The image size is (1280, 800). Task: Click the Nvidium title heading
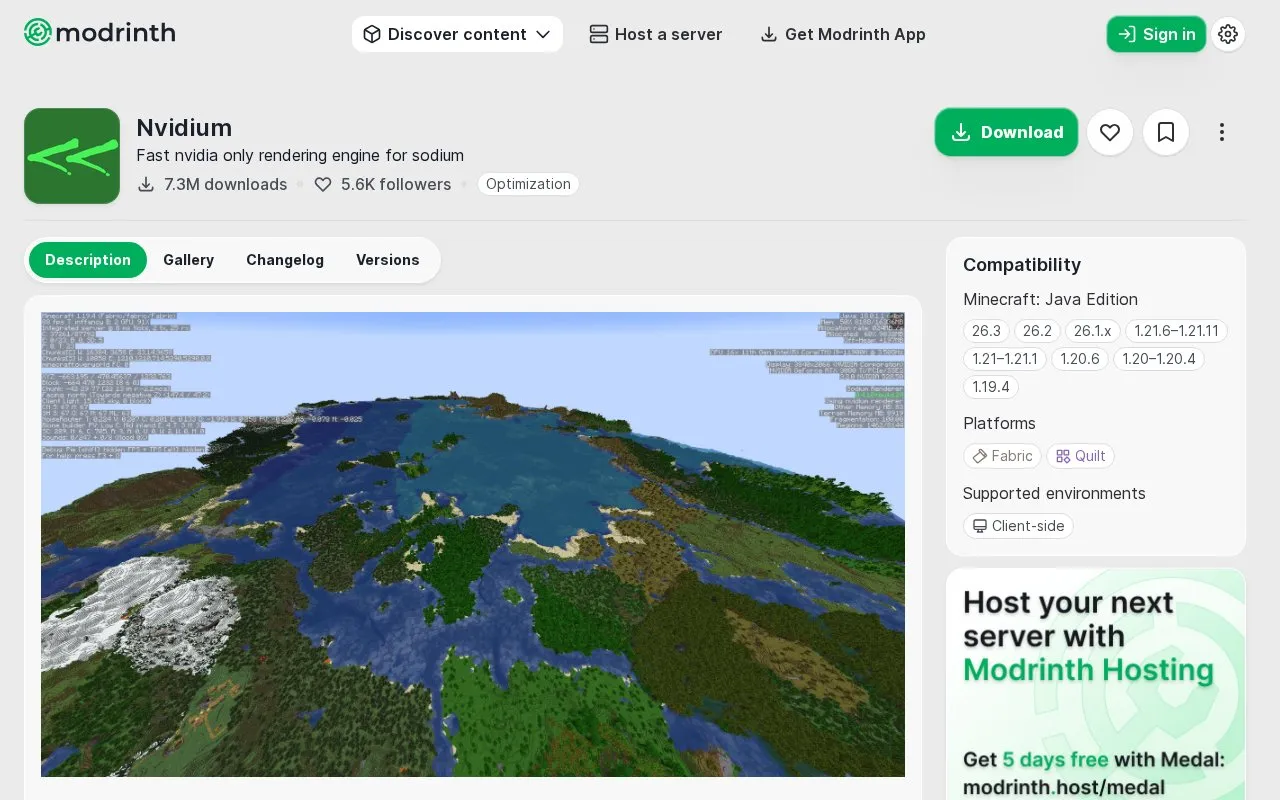pos(184,128)
